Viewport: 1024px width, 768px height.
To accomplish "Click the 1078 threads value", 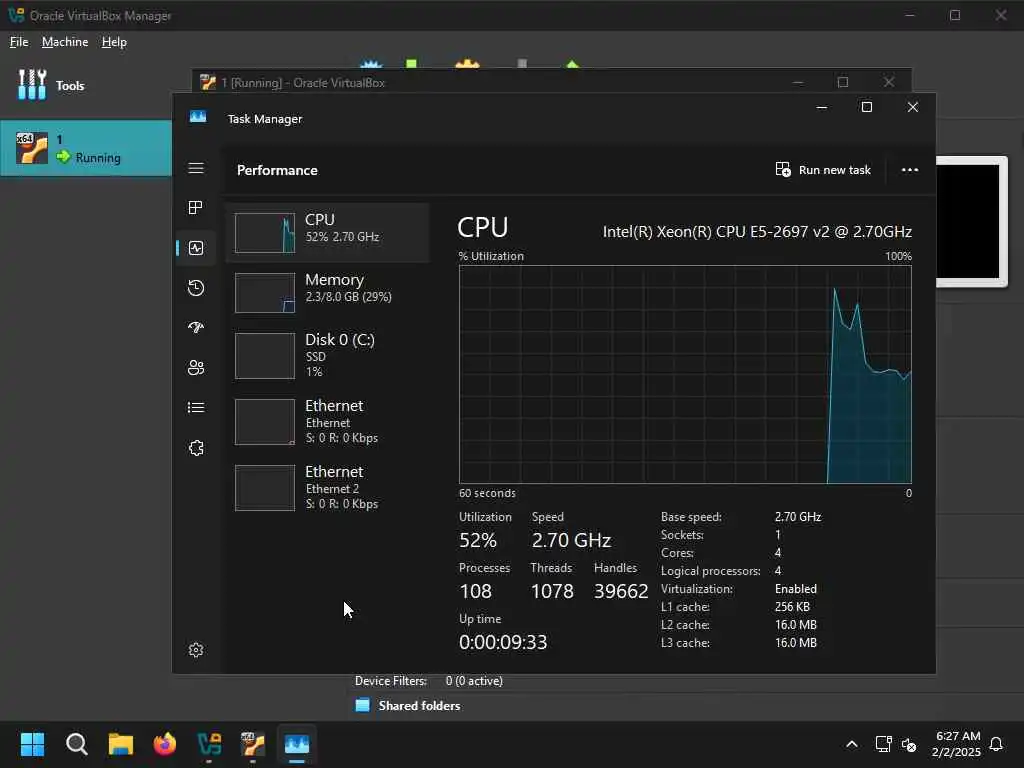I will tap(552, 592).
